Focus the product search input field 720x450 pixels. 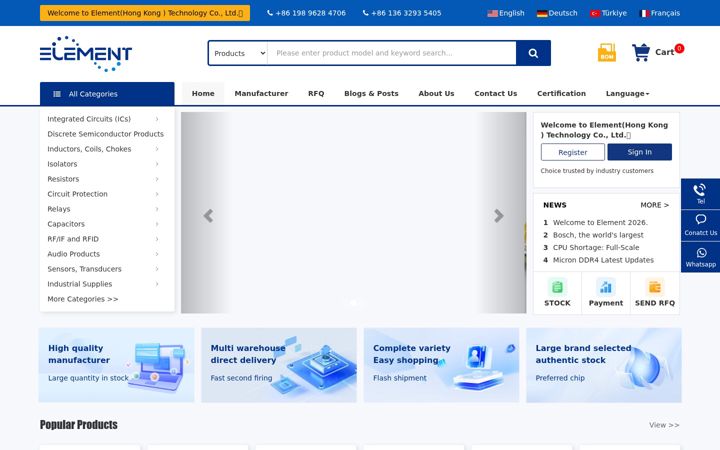coord(392,53)
